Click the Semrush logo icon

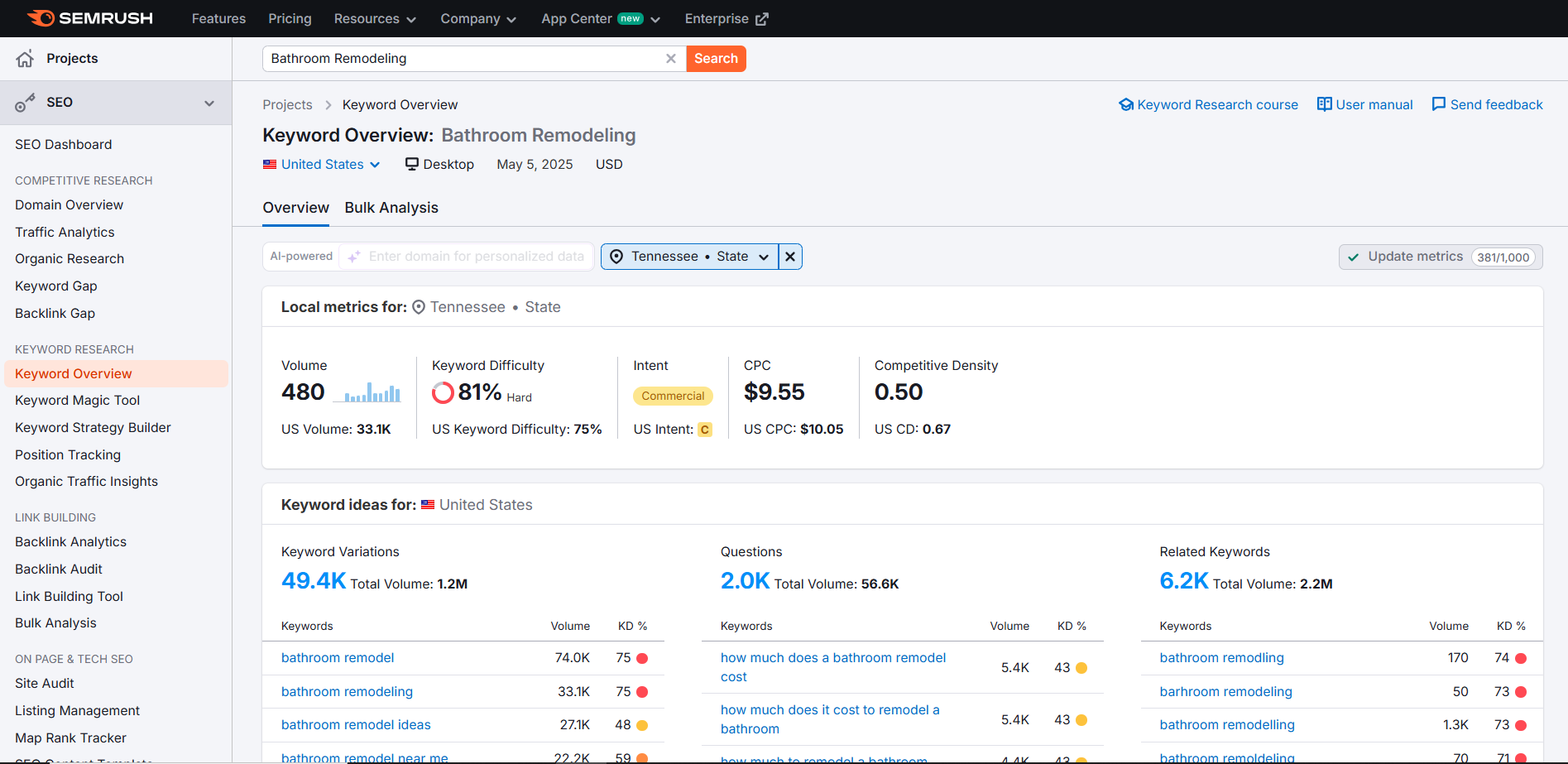click(x=41, y=18)
